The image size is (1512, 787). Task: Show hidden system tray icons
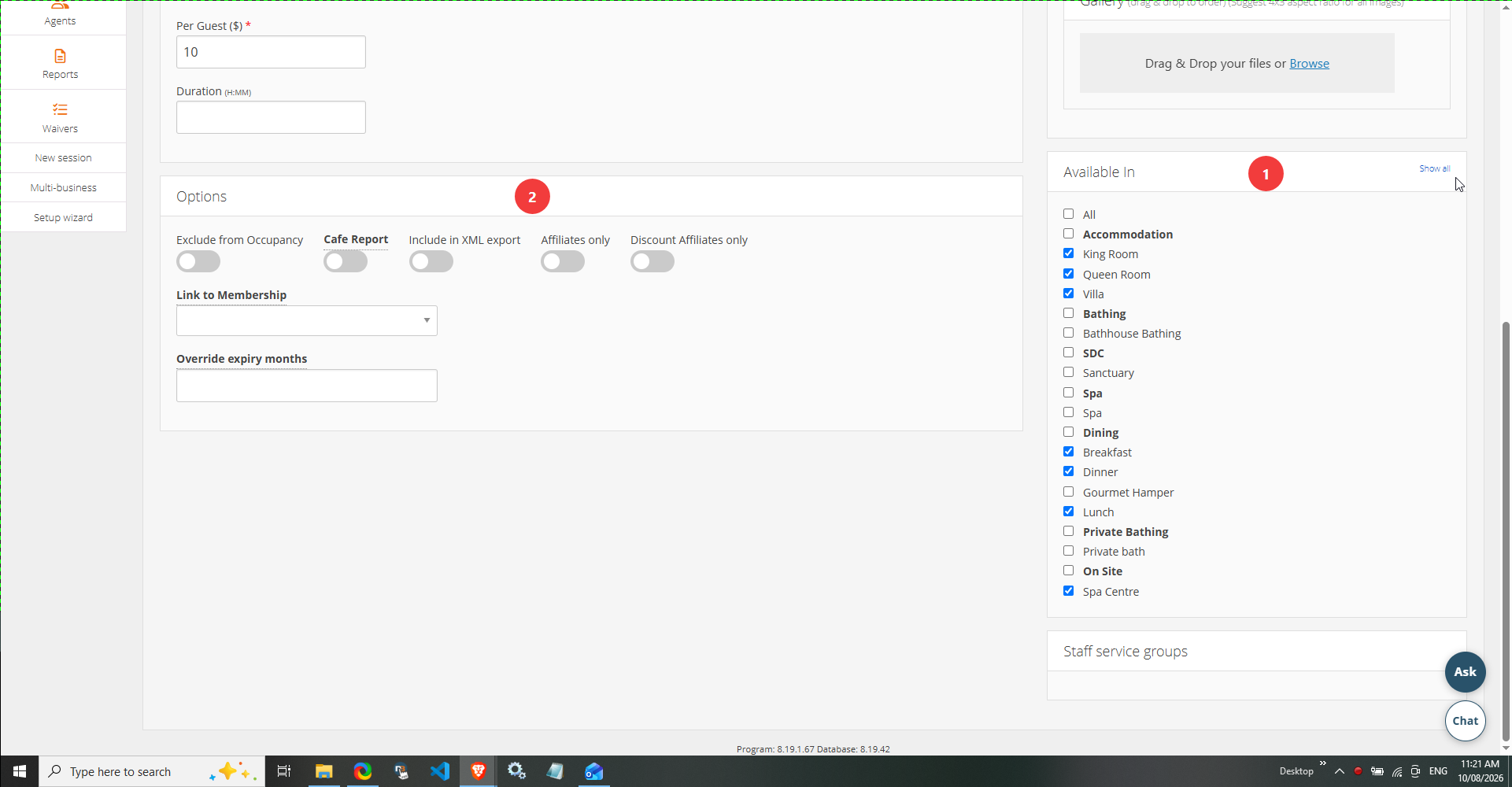(x=1339, y=771)
